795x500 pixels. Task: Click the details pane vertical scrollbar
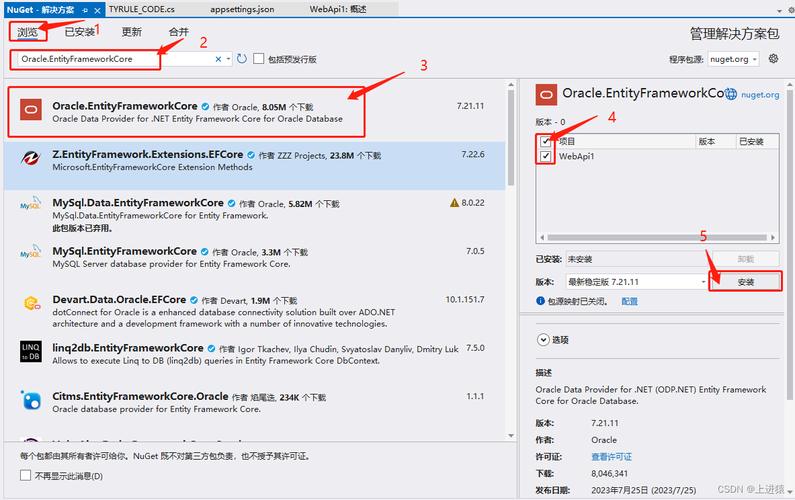point(790,243)
